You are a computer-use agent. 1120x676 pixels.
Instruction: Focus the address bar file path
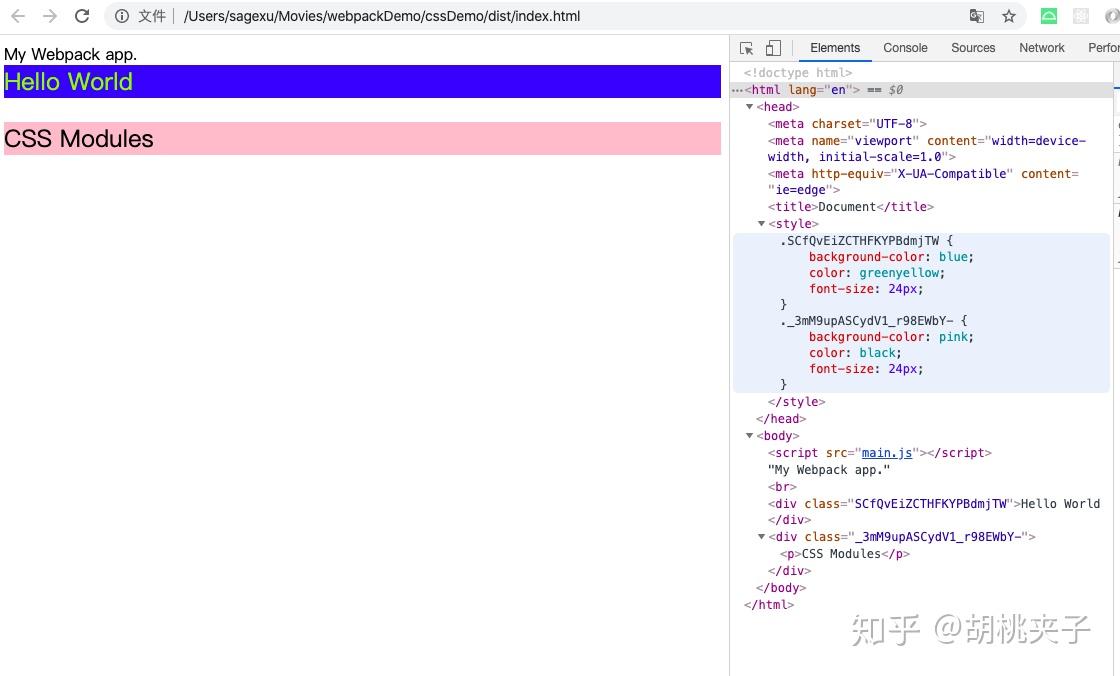click(381, 16)
